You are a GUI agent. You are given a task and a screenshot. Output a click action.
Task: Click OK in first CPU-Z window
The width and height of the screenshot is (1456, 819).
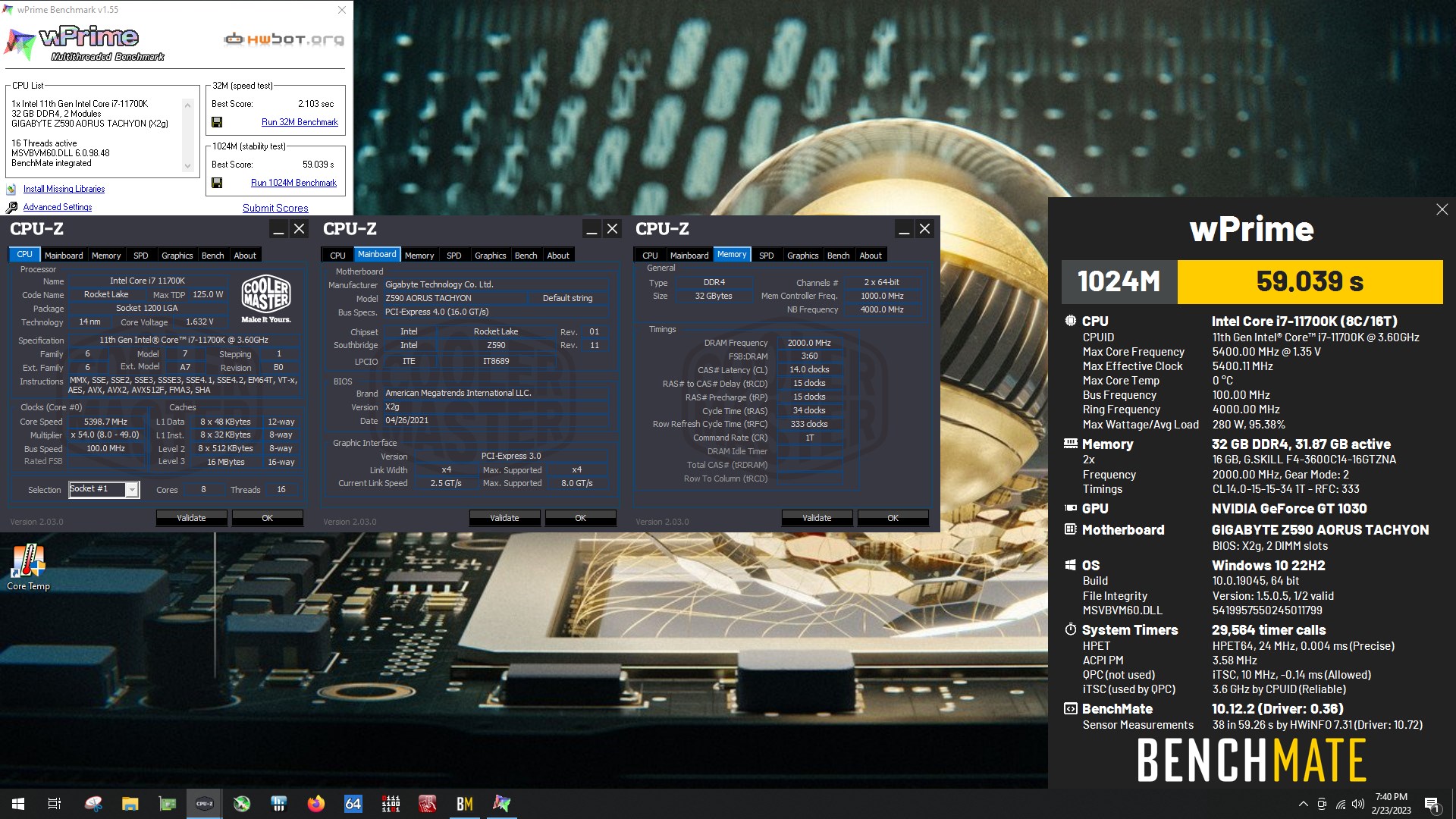coord(268,518)
